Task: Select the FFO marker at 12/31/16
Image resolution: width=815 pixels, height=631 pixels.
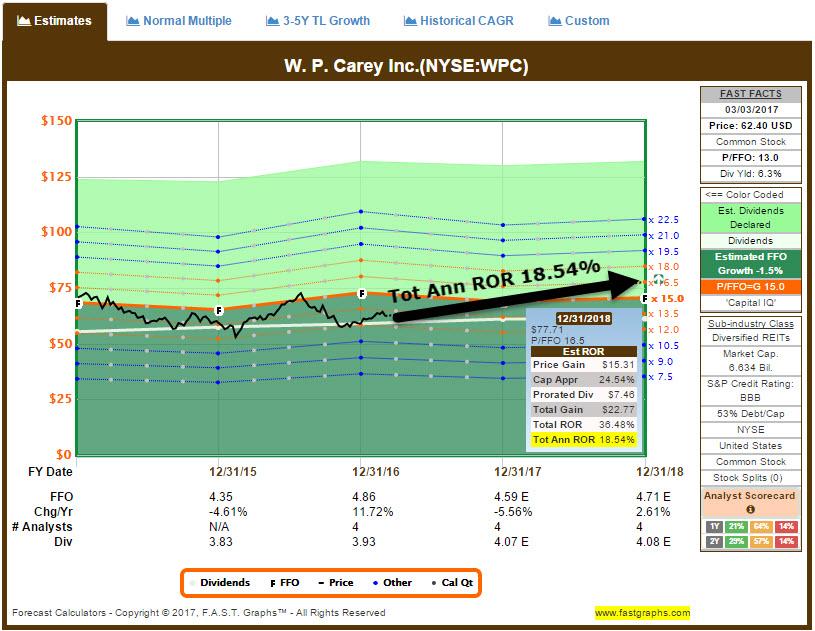Action: click(362, 294)
